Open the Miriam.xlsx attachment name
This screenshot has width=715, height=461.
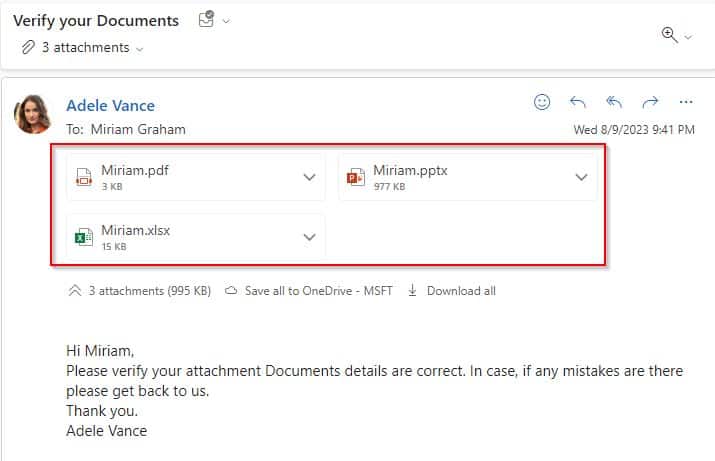click(x=135, y=230)
